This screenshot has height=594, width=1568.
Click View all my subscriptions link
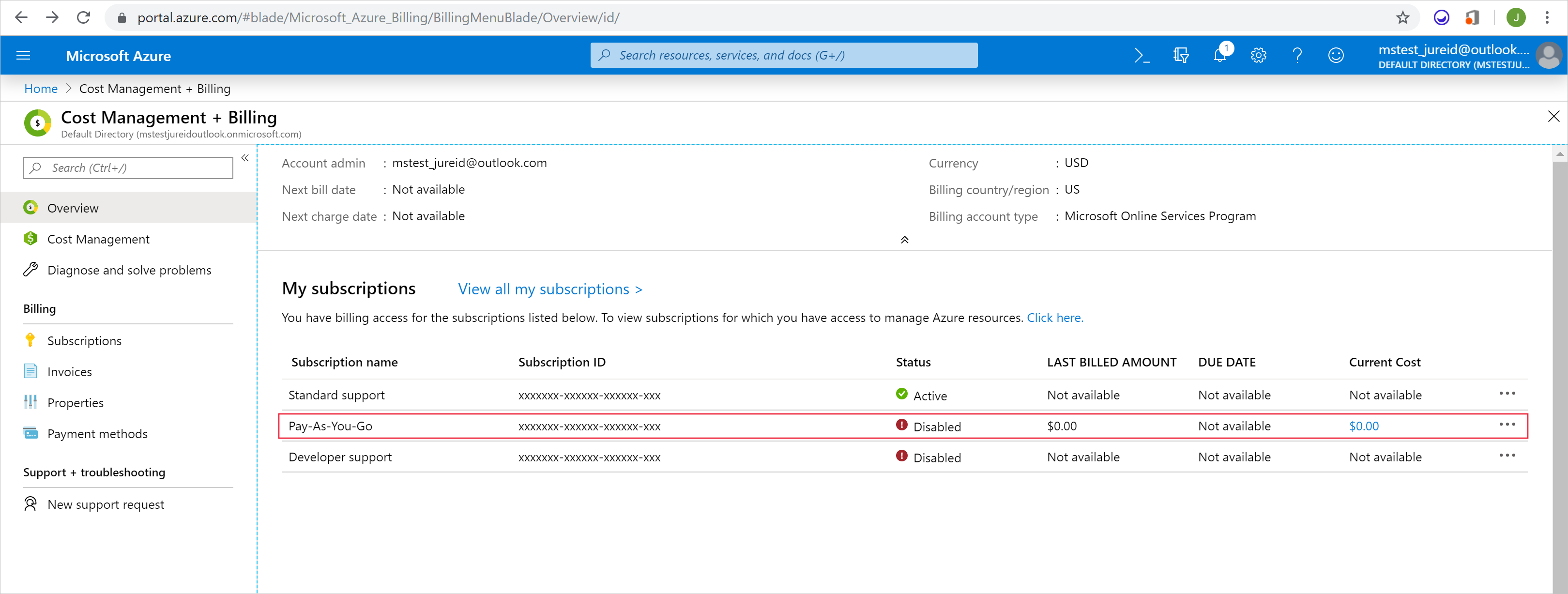[549, 289]
